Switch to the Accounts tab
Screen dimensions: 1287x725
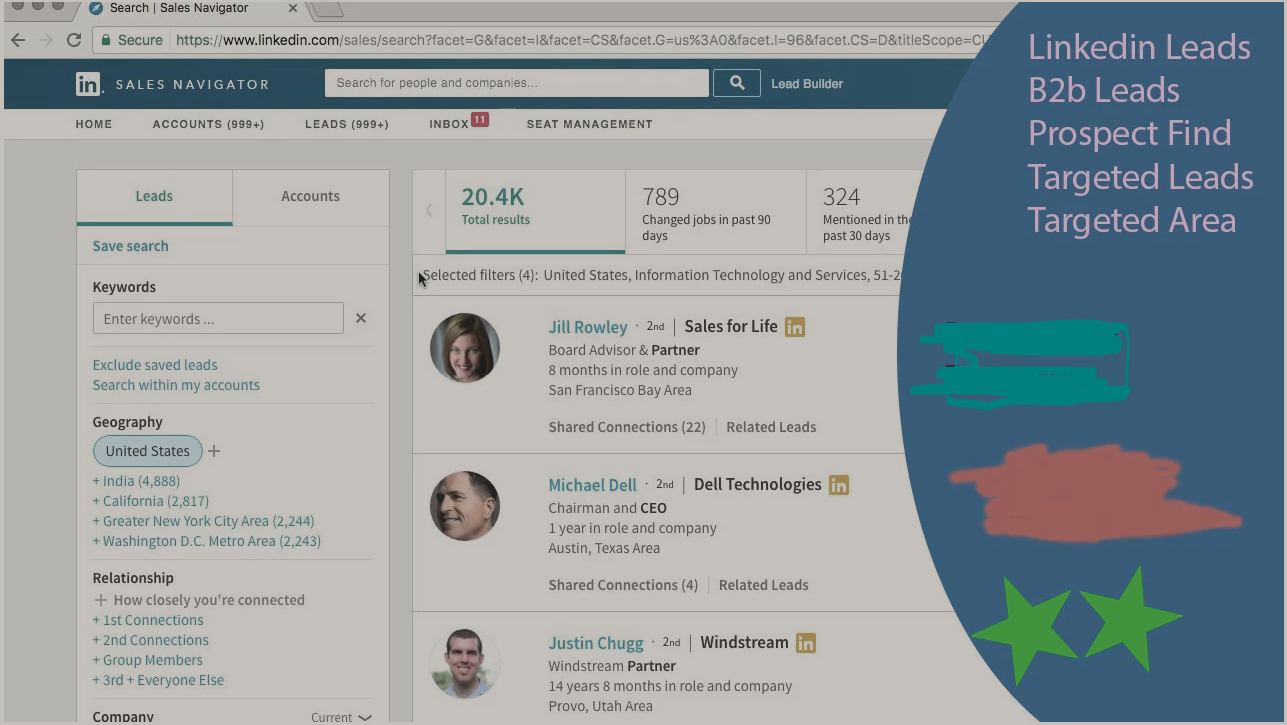point(310,196)
